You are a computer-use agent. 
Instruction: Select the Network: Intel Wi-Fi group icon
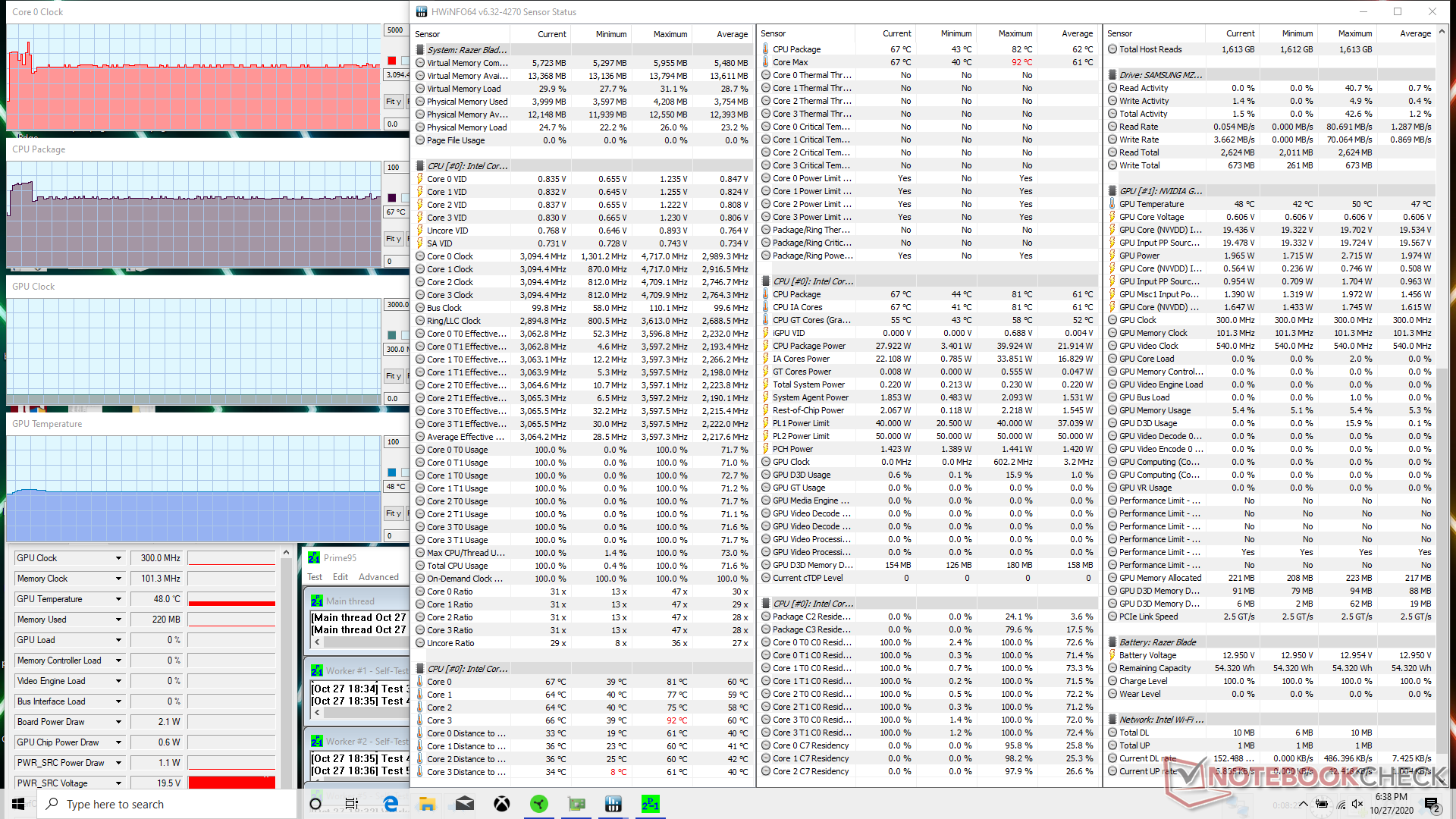click(x=1112, y=720)
